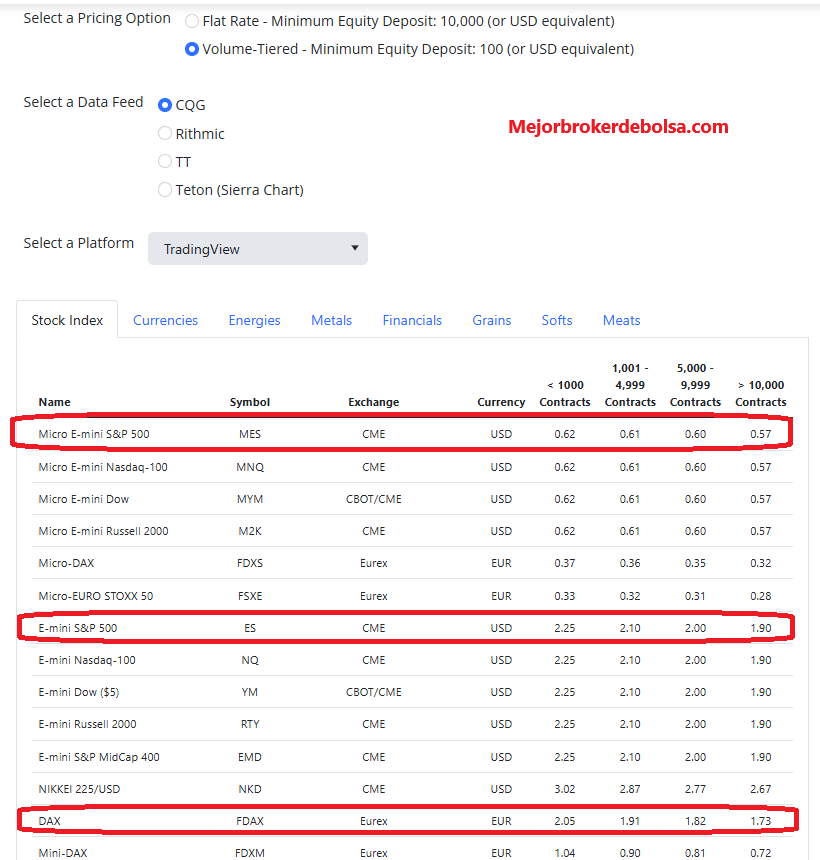Select the Volume-Tiered pricing radio button

[191, 49]
